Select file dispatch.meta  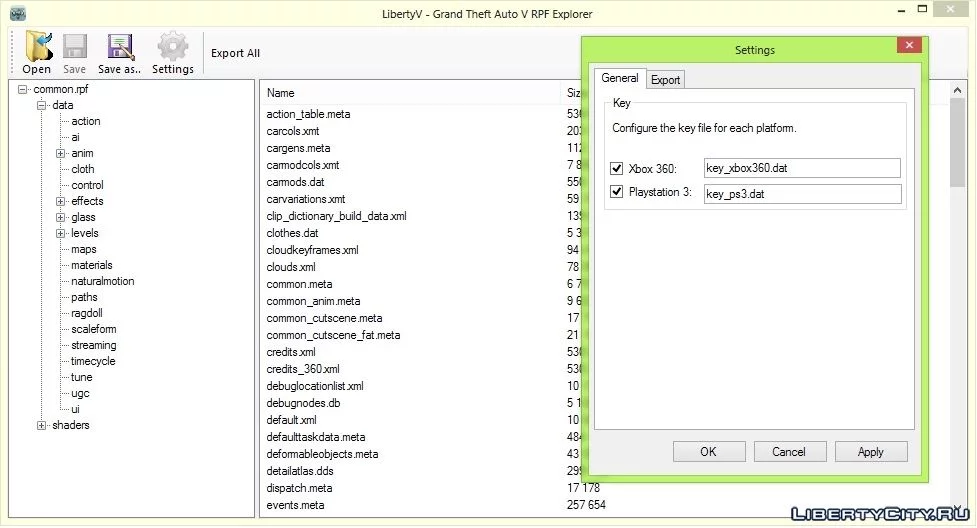click(x=299, y=488)
